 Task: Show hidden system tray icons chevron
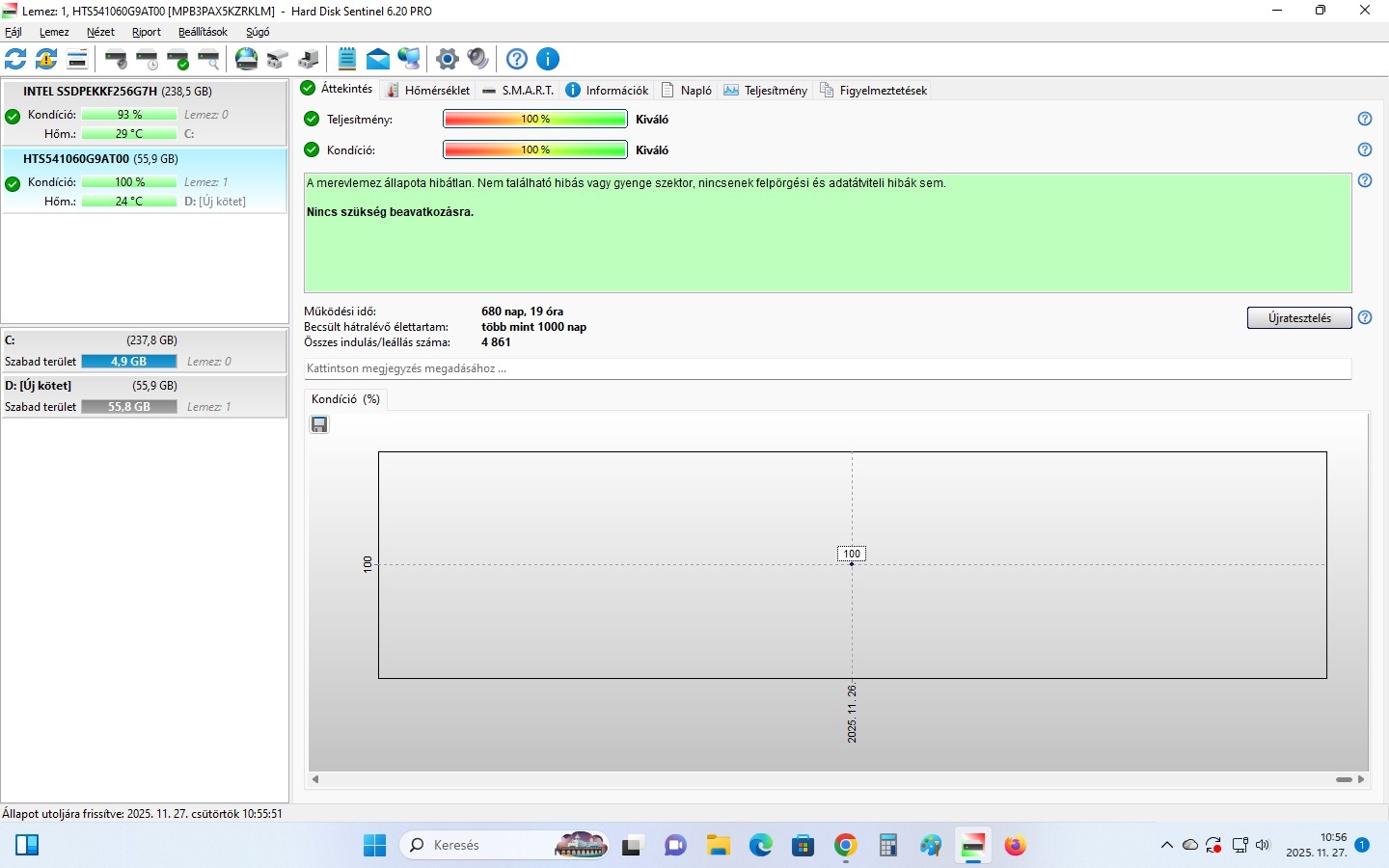point(1166,846)
